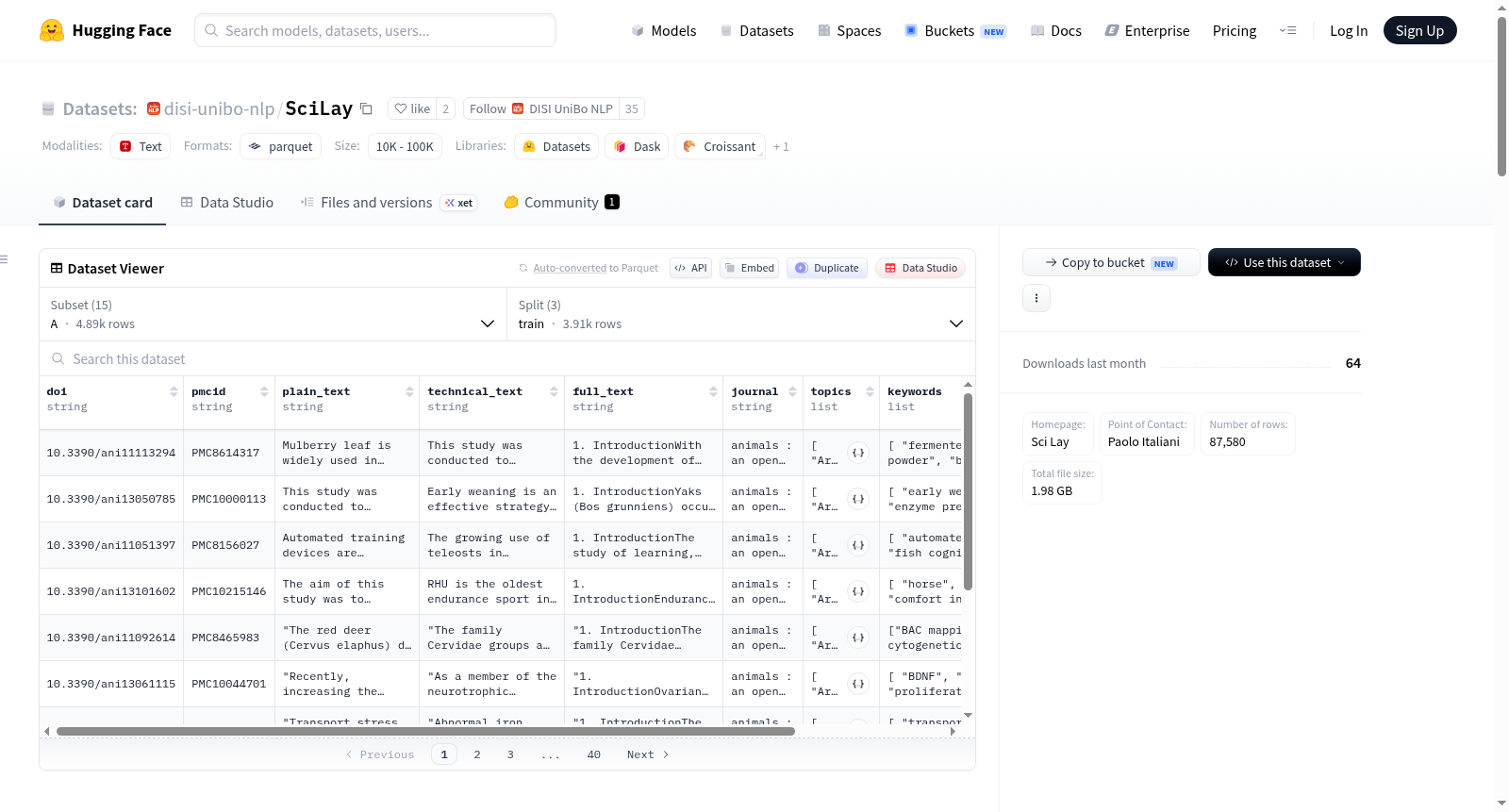
Task: Click the Sign Up button
Action: [1419, 30]
